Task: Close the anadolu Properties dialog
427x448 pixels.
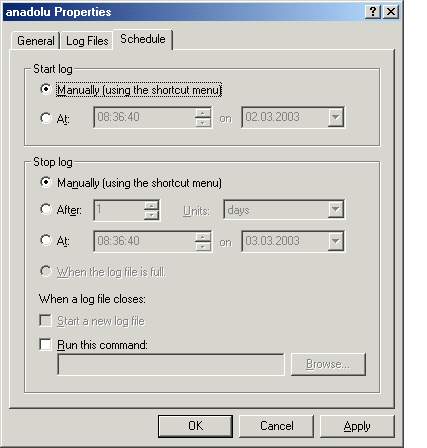Action: point(391,12)
